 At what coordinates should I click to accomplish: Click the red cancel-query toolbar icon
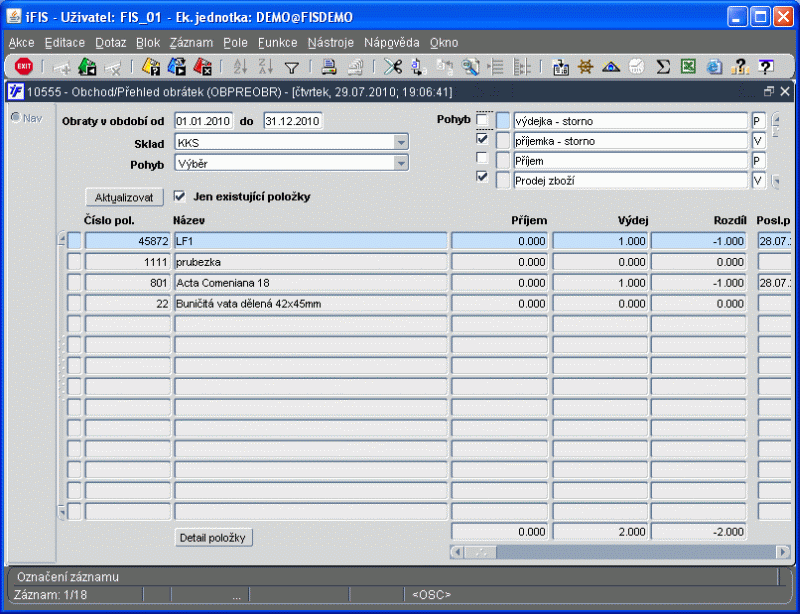coord(202,67)
